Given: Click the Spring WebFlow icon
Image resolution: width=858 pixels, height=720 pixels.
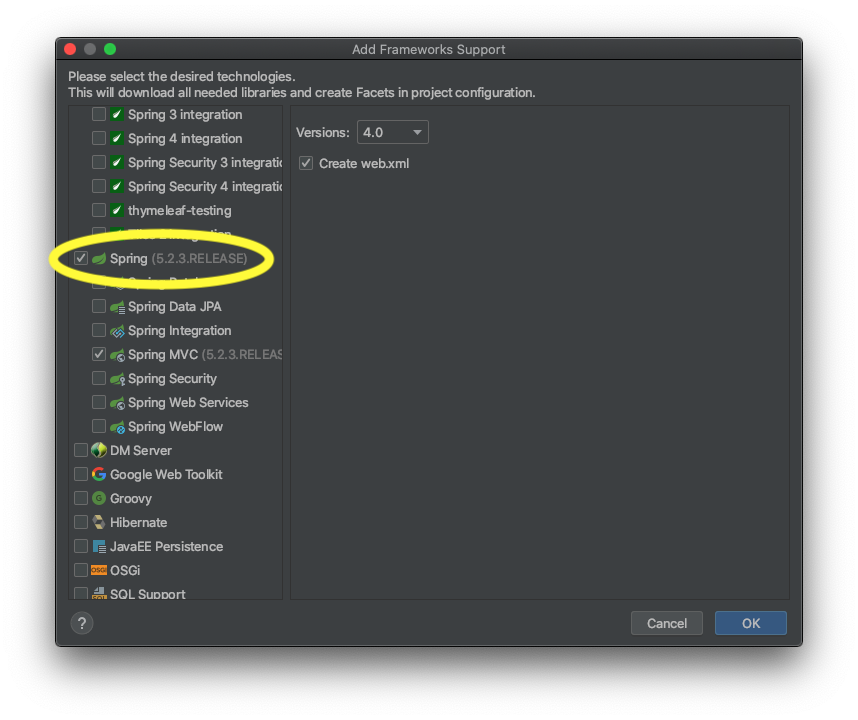Looking at the screenshot, I should point(117,427).
